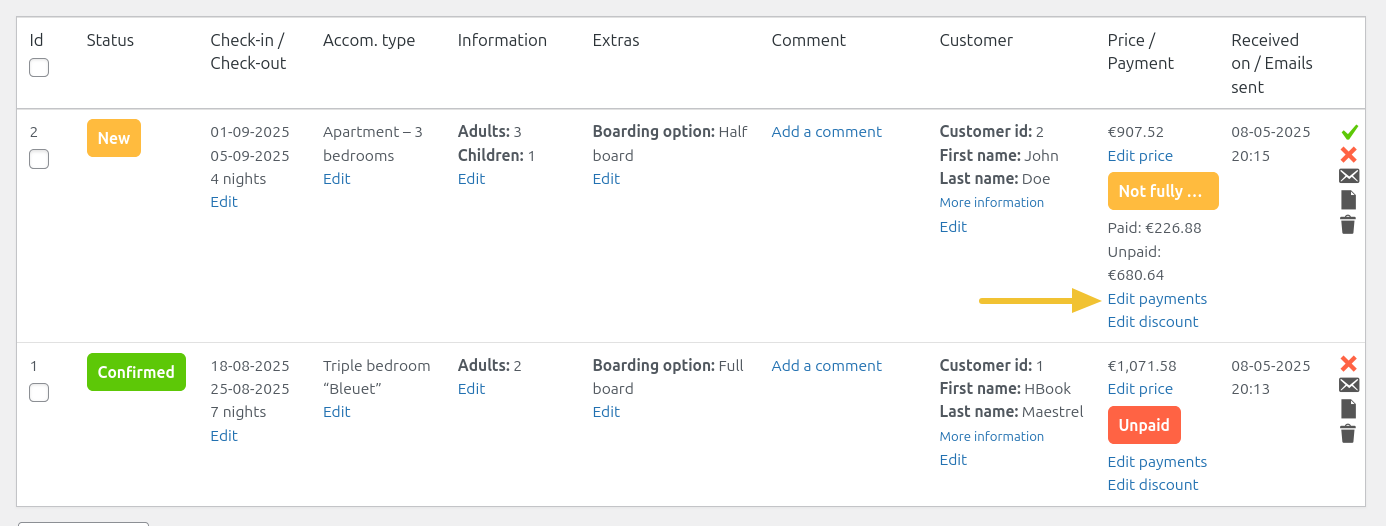This screenshot has height=526, width=1386.
Task: Click envelope icon for HBook Maestrel reservation
Action: (1349, 386)
